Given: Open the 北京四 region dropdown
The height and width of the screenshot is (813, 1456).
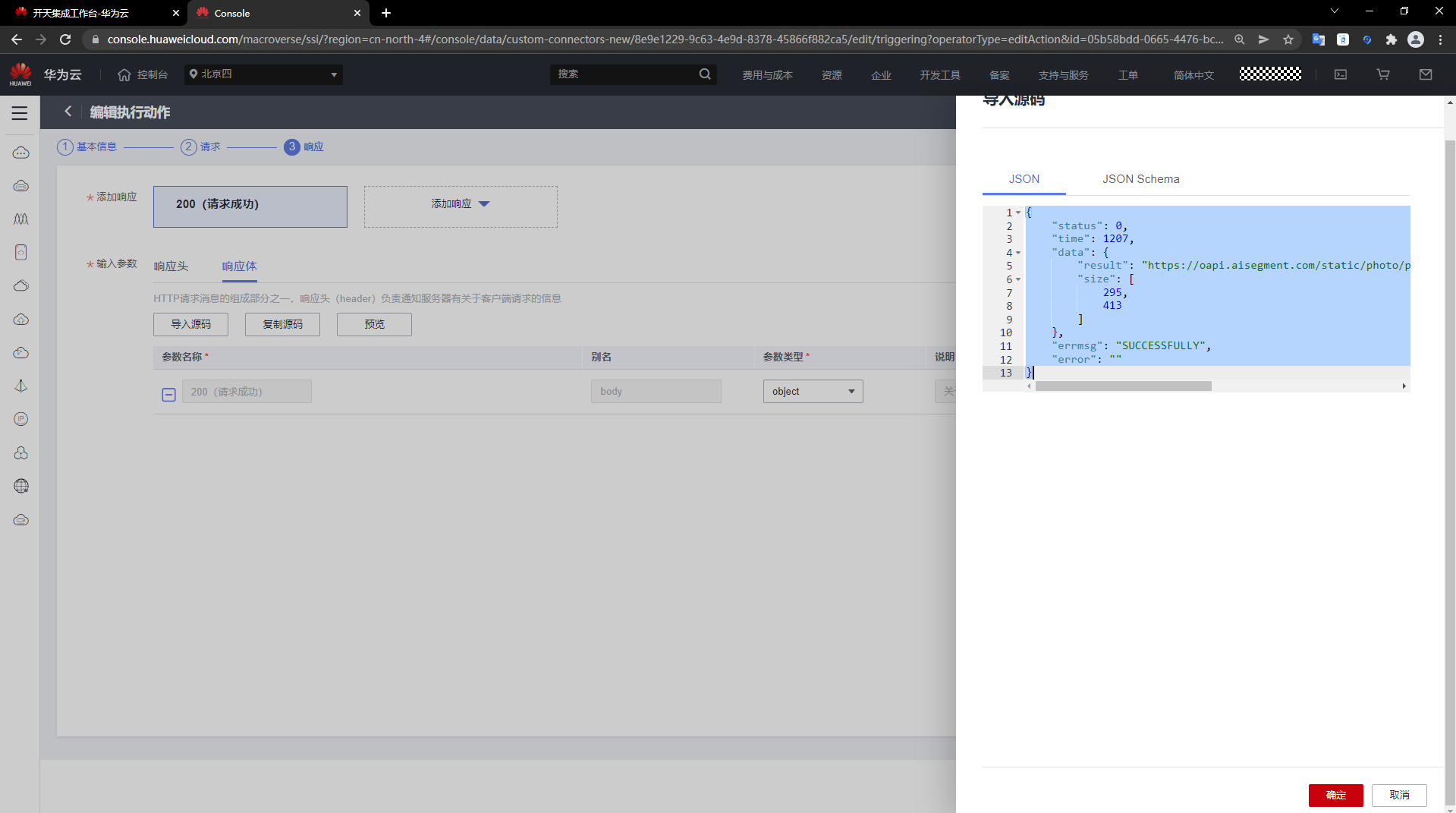Looking at the screenshot, I should [263, 74].
